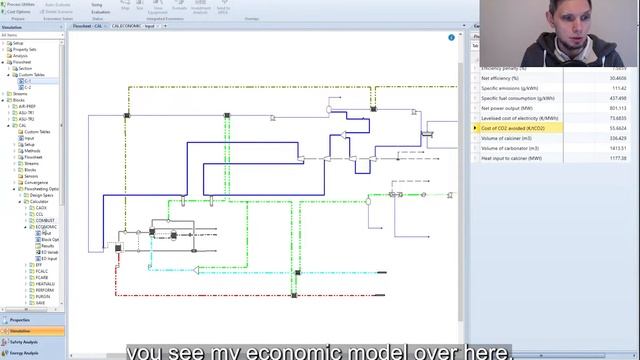
Task: Collapse the top-level Blocks node
Action: pyautogui.click(x=3, y=100)
